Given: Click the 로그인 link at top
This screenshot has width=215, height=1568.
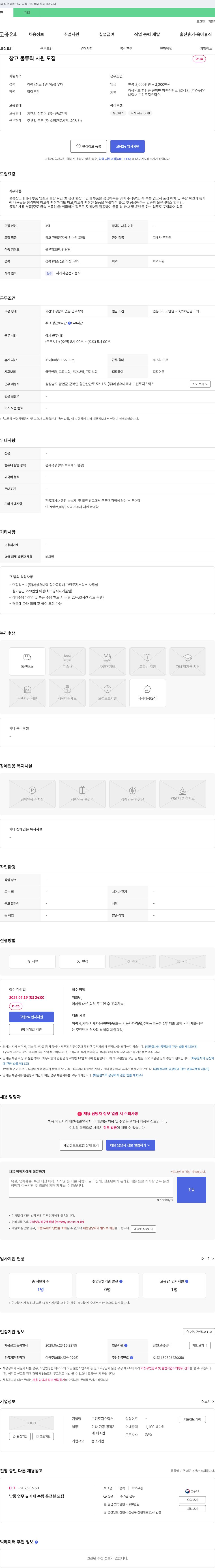Looking at the screenshot, I should click(x=200, y=21).
